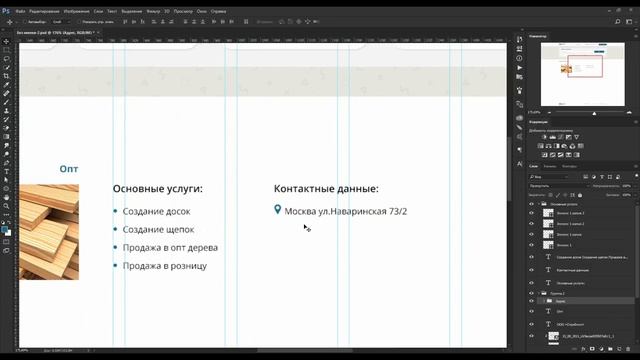The width and height of the screenshot is (640, 360).
Task: Hide the Группа 2 group
Action: click(x=531, y=293)
